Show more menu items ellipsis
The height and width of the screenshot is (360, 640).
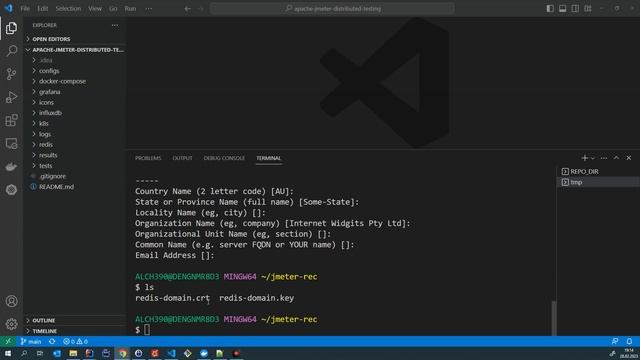(149, 9)
